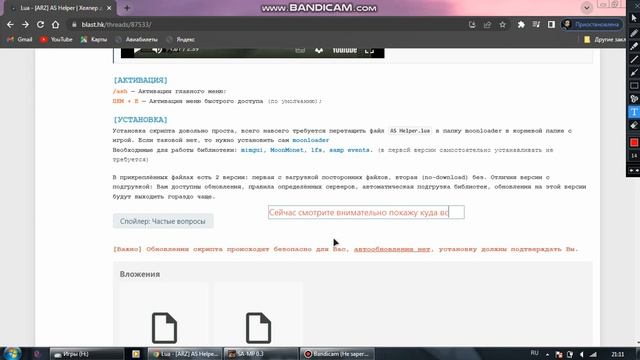Open the red drawing color swatch
The image size is (640, 360).
[x=634, y=142]
